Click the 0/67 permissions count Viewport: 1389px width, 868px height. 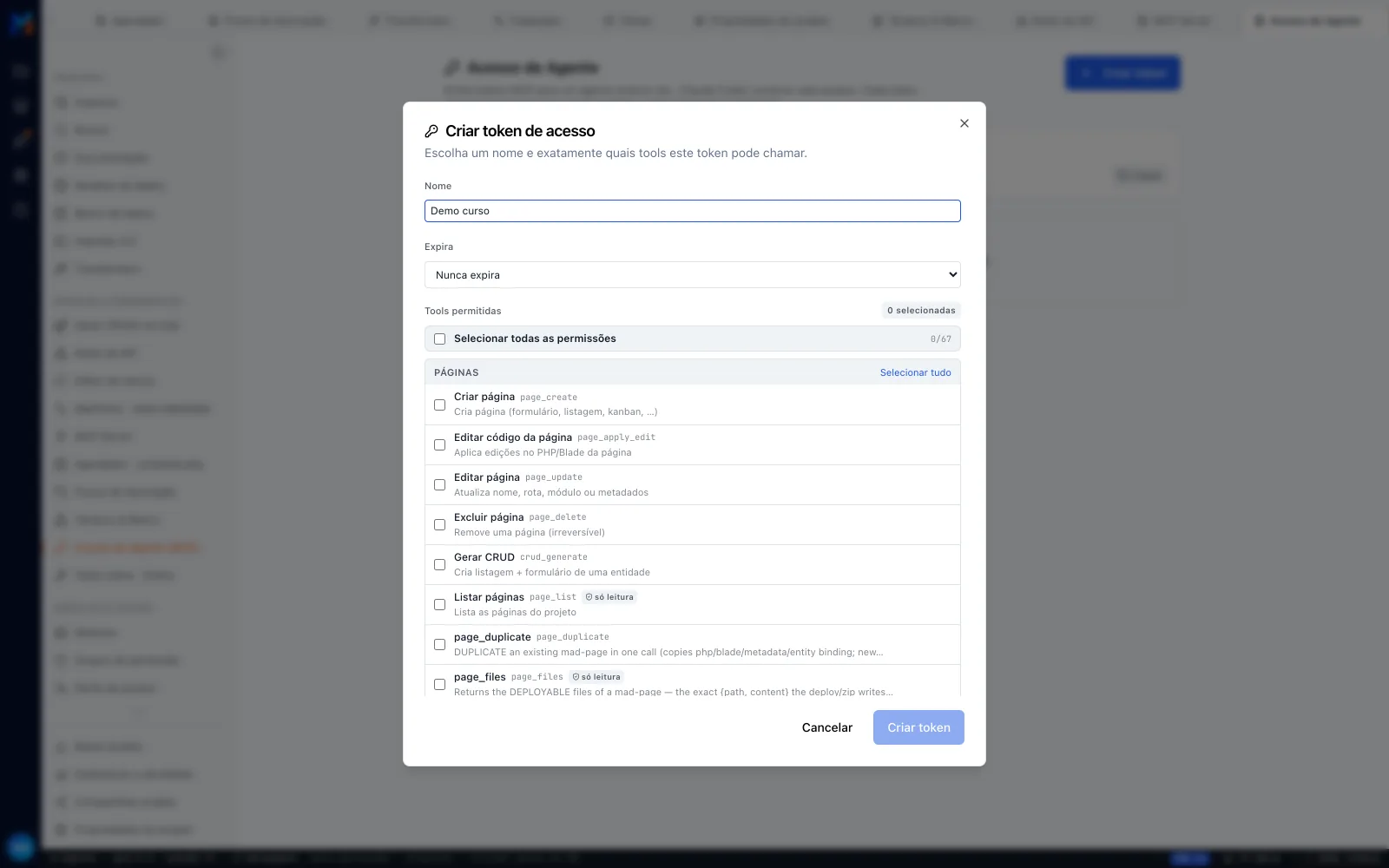pyautogui.click(x=940, y=339)
